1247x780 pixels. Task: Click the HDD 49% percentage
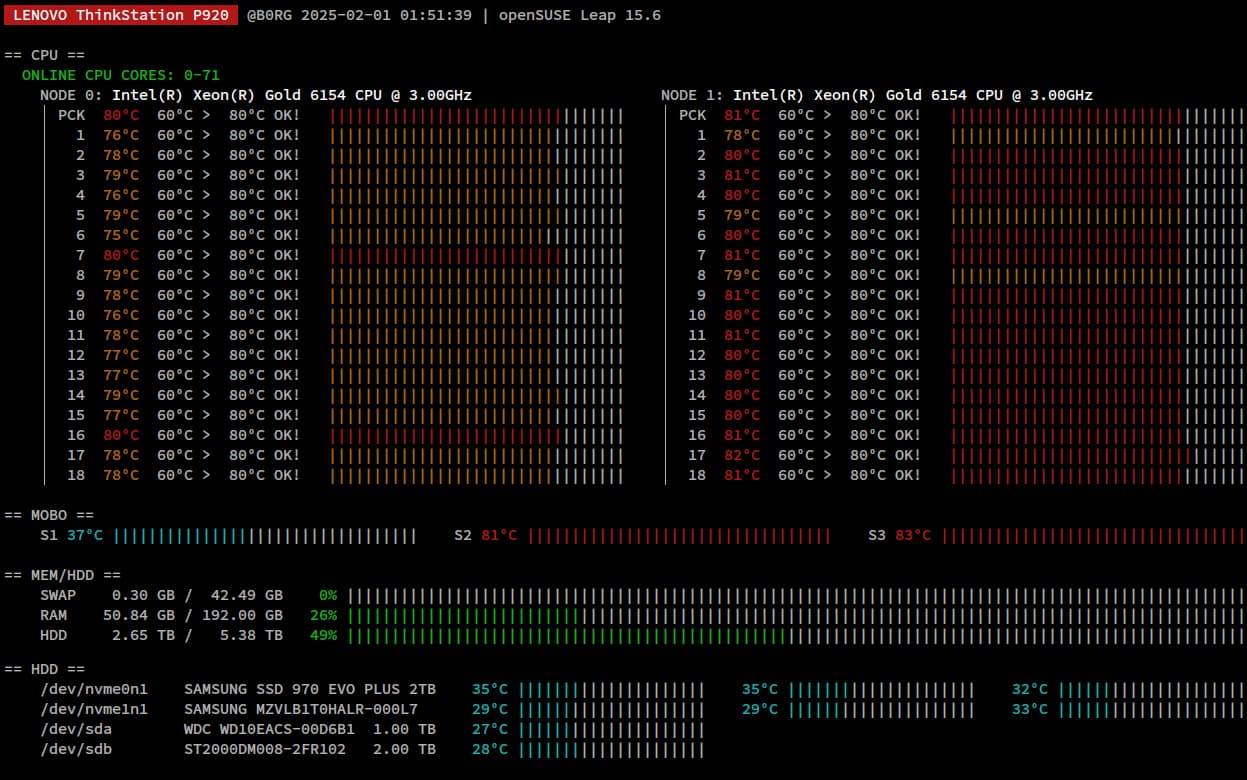point(323,635)
